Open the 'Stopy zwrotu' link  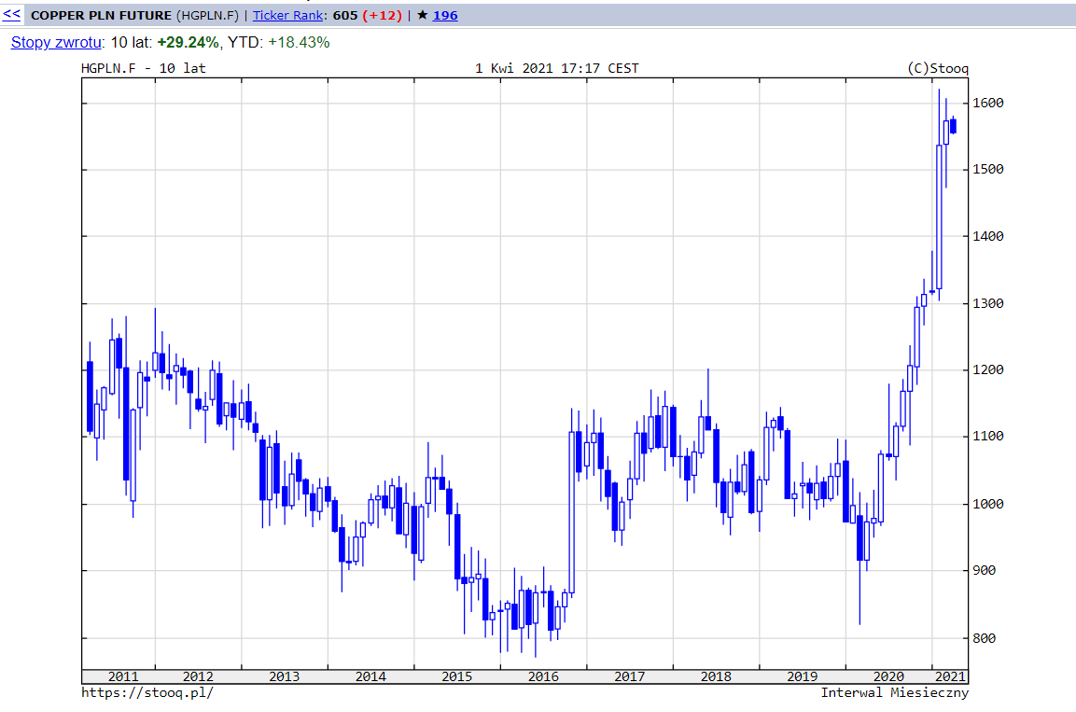pyautogui.click(x=56, y=43)
